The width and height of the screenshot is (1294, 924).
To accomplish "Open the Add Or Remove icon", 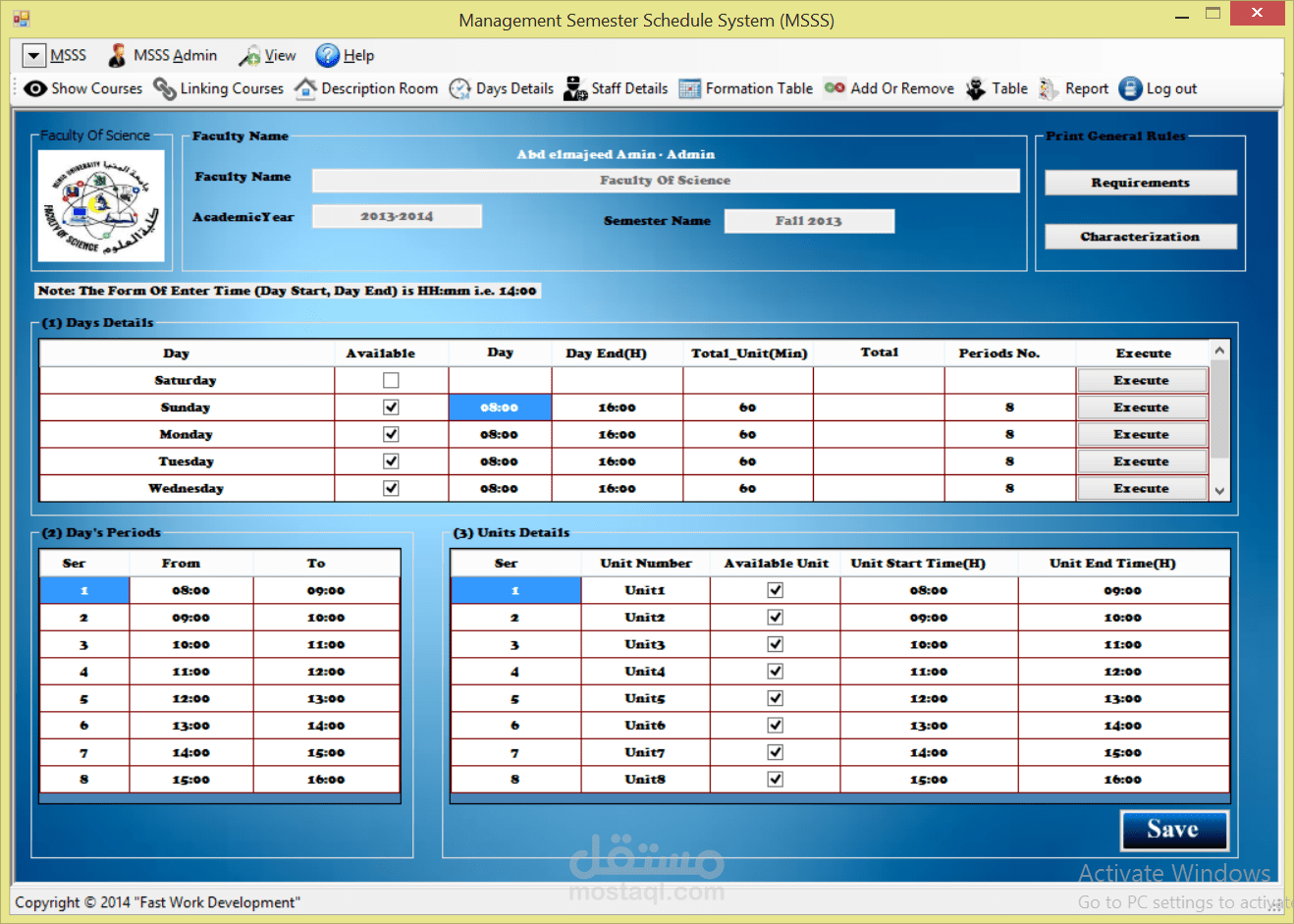I will point(835,88).
